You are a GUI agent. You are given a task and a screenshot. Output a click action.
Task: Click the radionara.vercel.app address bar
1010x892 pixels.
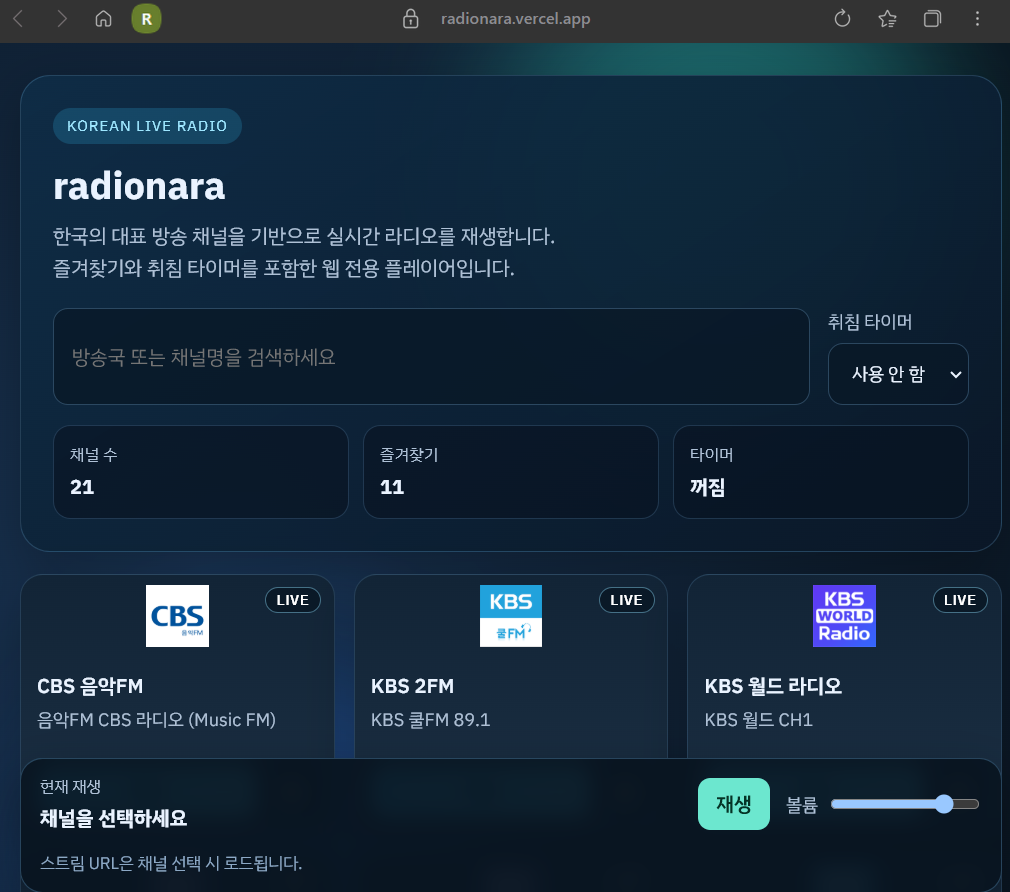point(514,18)
